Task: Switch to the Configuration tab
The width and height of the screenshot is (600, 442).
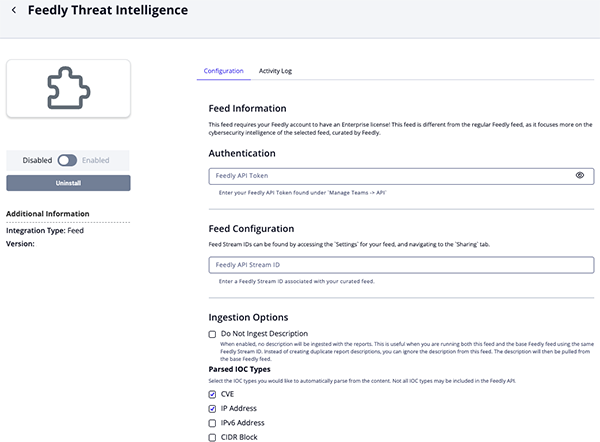Action: click(x=223, y=71)
